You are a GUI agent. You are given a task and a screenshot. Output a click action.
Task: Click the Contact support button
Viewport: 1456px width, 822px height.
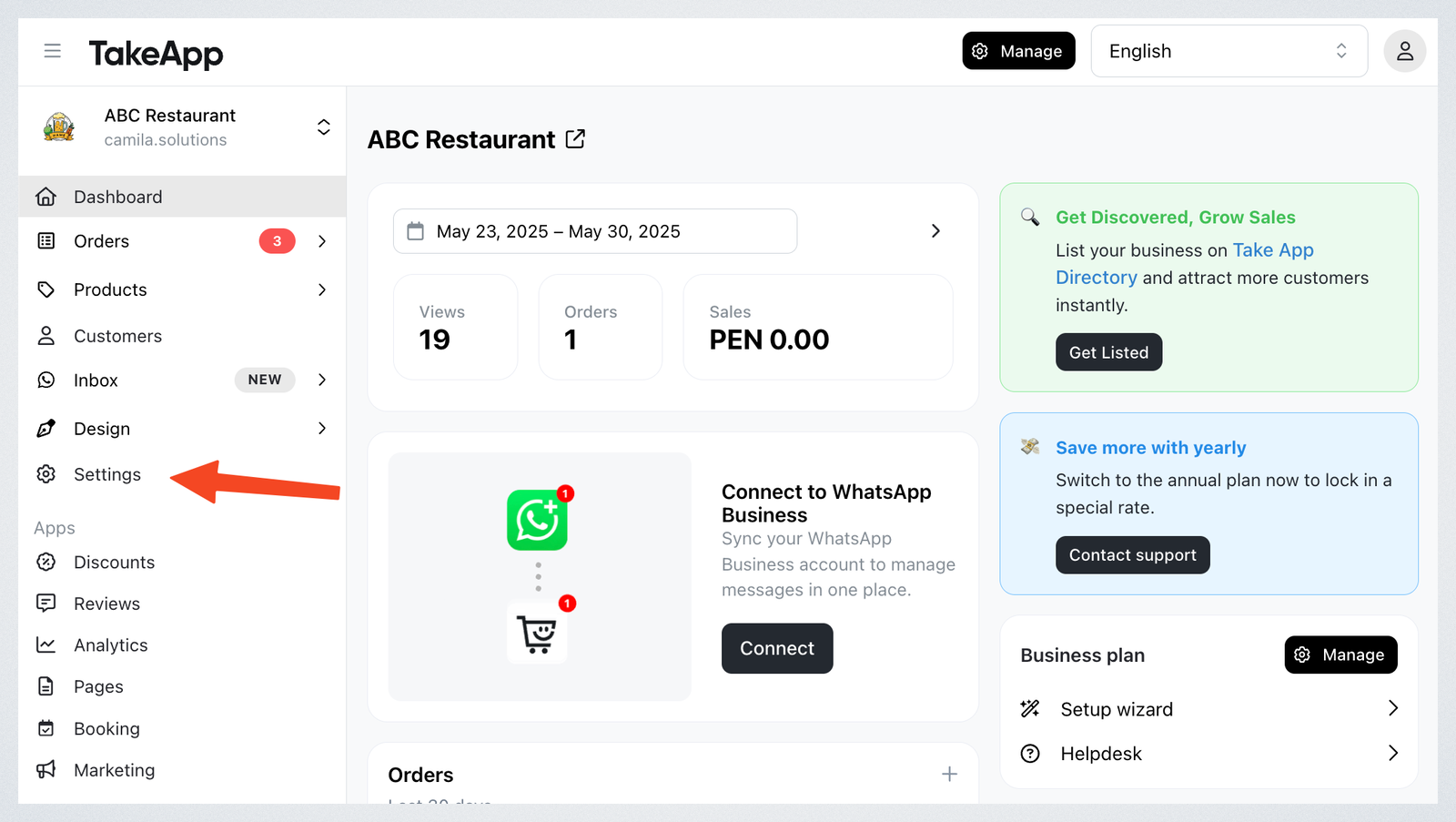(x=1133, y=555)
